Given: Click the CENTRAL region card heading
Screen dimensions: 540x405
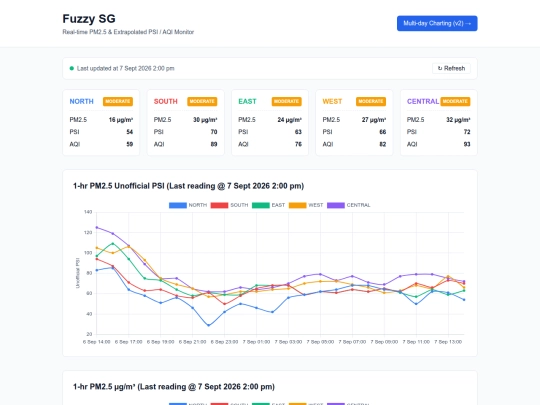Looking at the screenshot, I should click(x=423, y=101).
